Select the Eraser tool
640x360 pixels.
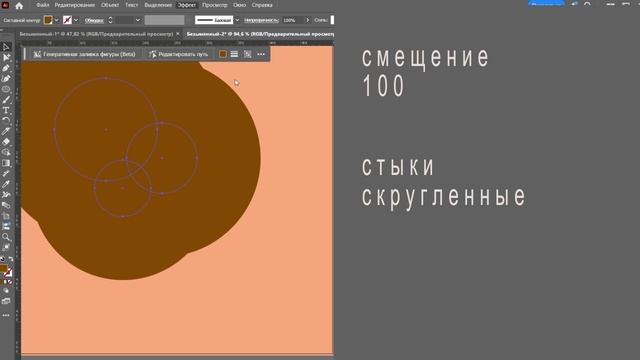(x=6, y=142)
